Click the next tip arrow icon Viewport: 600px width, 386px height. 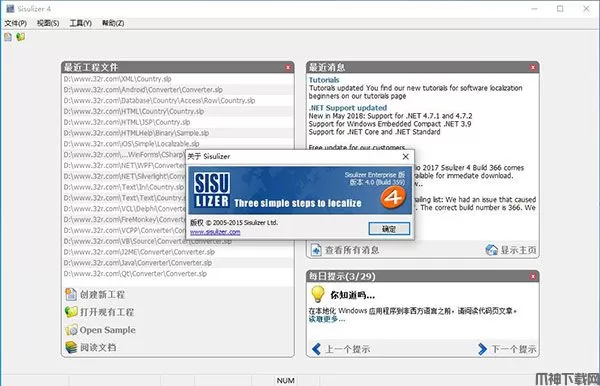tap(483, 349)
